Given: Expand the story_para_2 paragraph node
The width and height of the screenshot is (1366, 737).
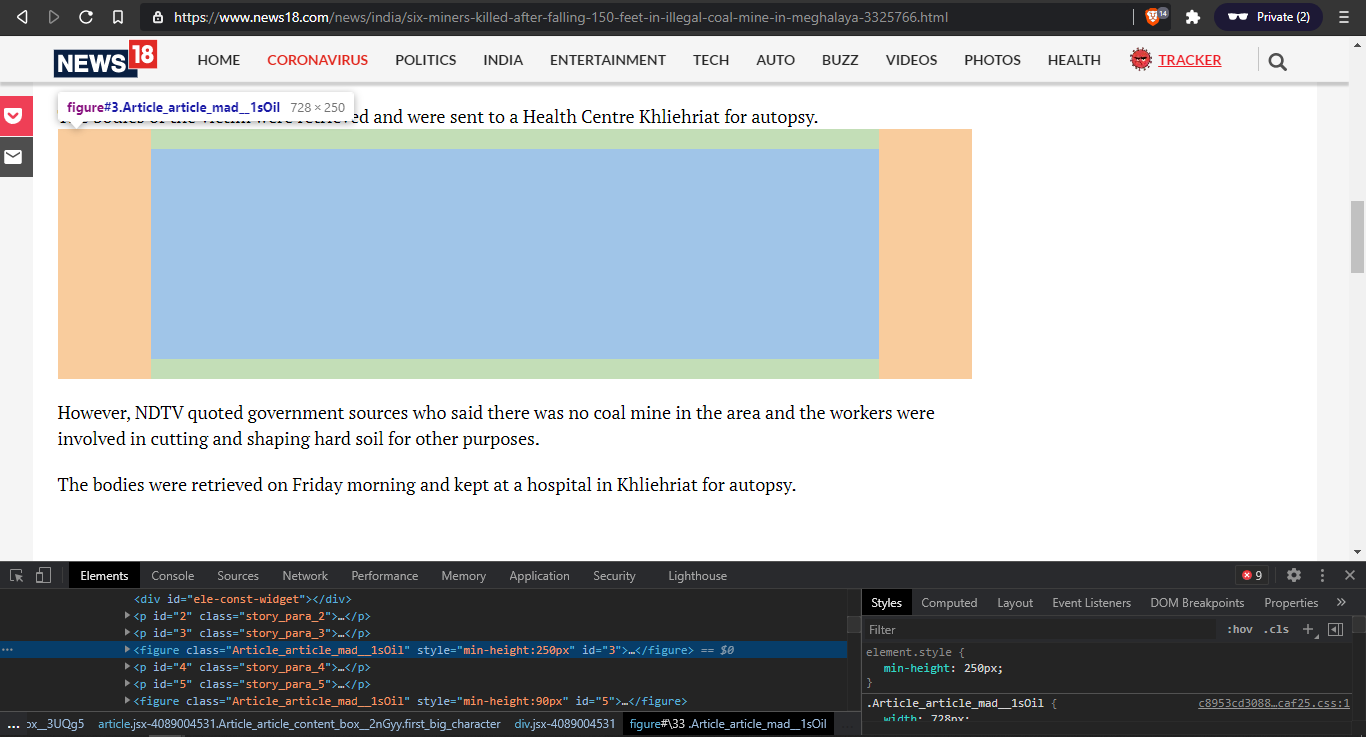Looking at the screenshot, I should coord(128,616).
